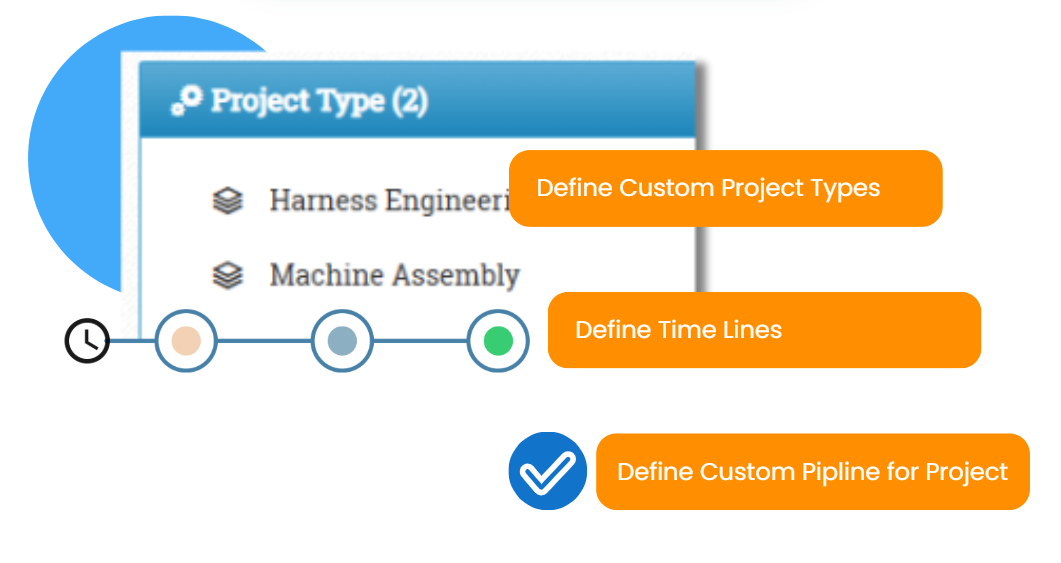Click the connector between peach and gray nodes

pyautogui.click(x=265, y=340)
